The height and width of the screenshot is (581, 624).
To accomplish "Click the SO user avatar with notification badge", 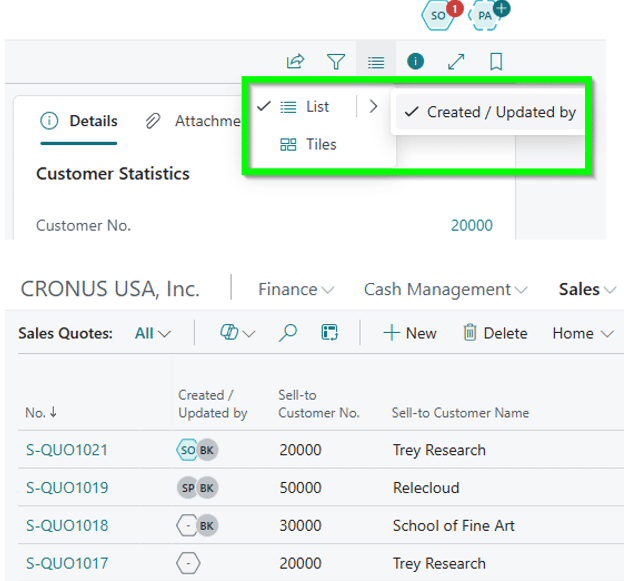I will (x=439, y=15).
